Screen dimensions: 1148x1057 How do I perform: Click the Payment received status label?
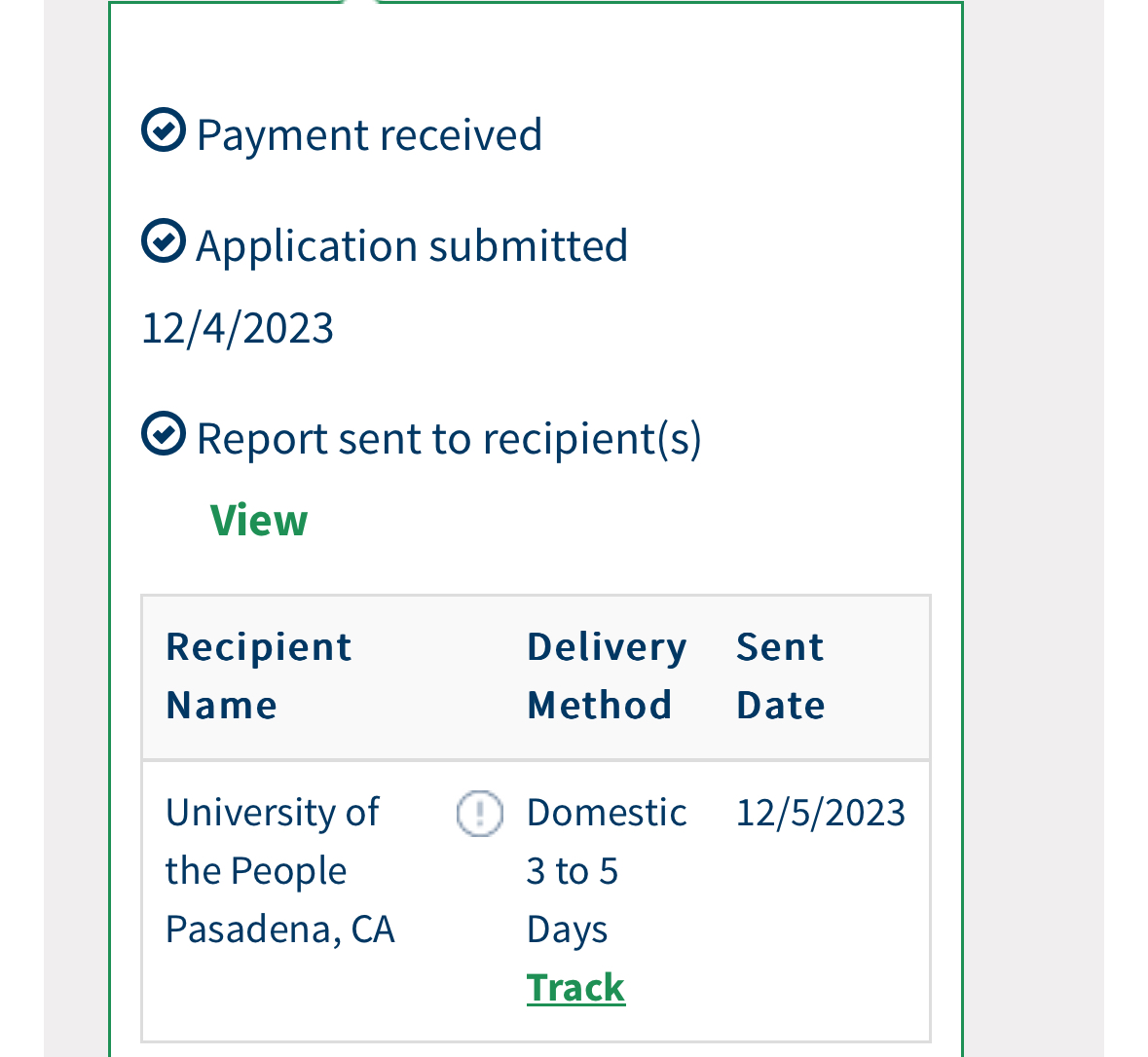tap(369, 134)
